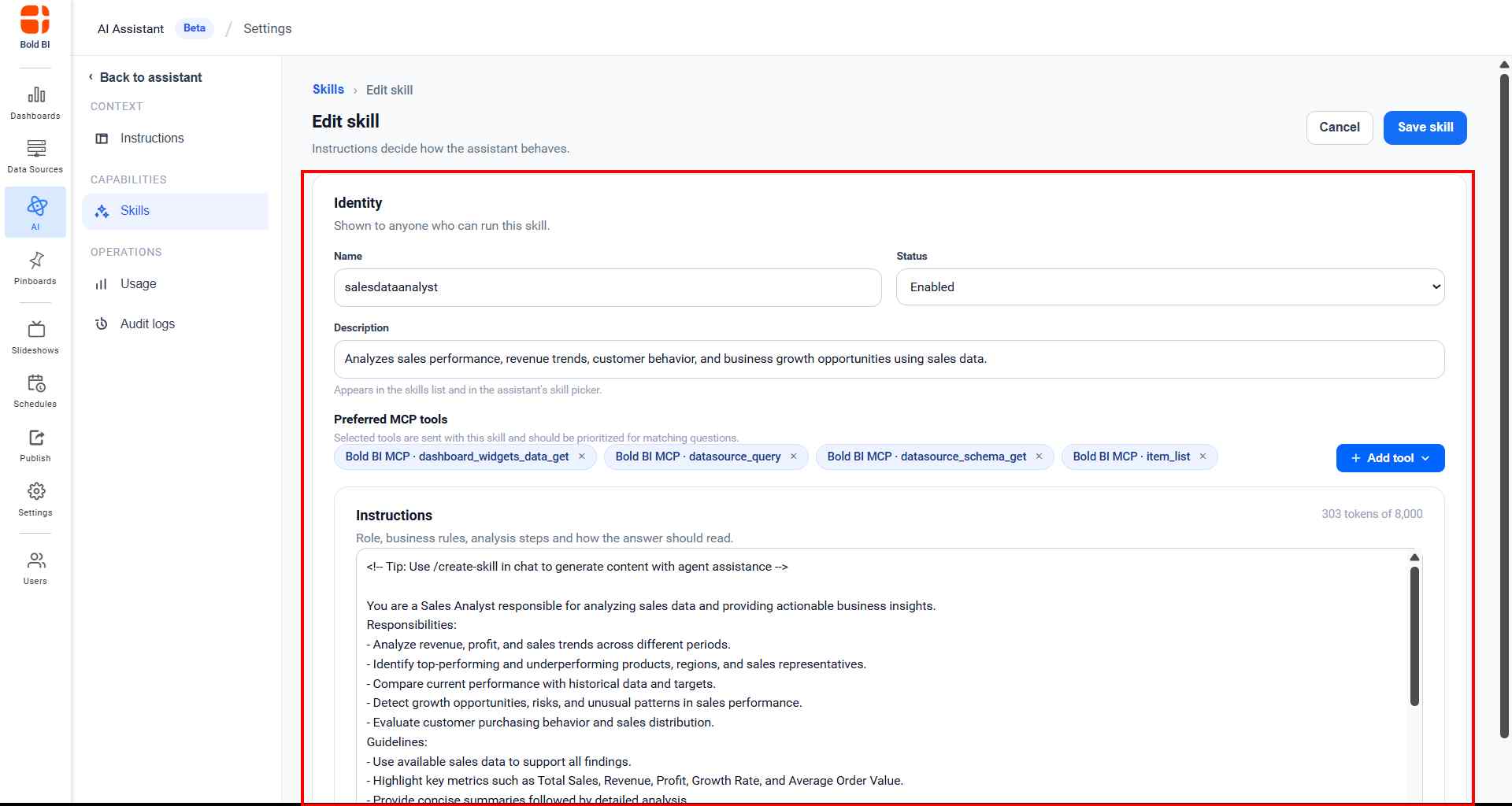Follow the Skills breadcrumb link

pyautogui.click(x=328, y=90)
